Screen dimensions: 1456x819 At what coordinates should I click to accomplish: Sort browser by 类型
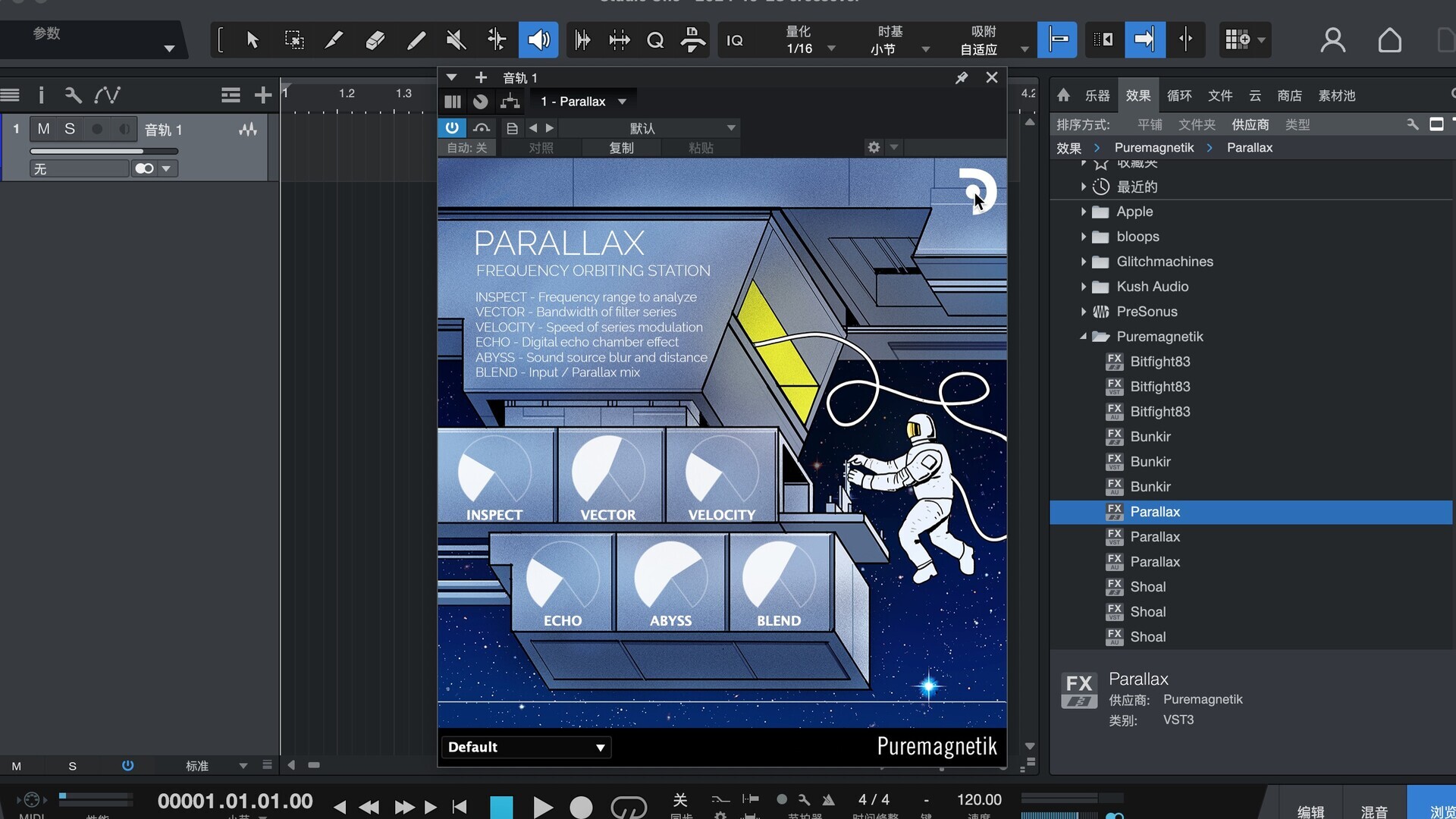coord(1298,124)
